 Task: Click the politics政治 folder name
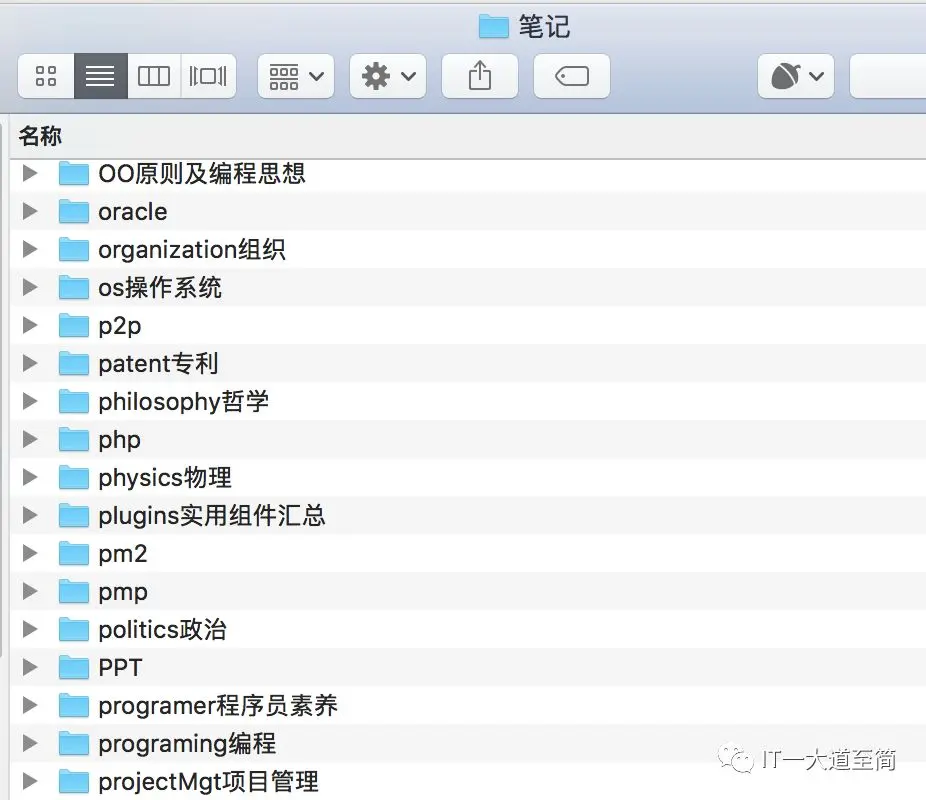coord(162,629)
